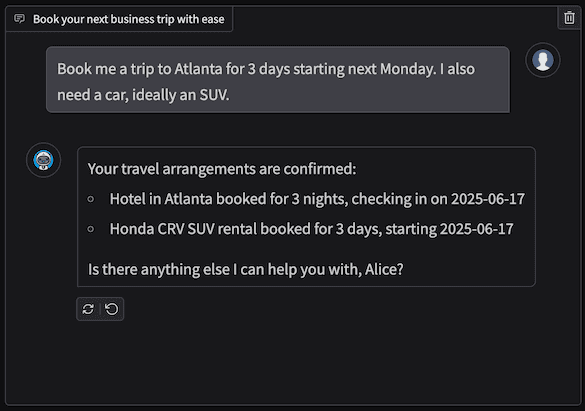This screenshot has height=411, width=585.
Task: Click 'ideally an SUV' in the user message
Action: click(x=181, y=95)
